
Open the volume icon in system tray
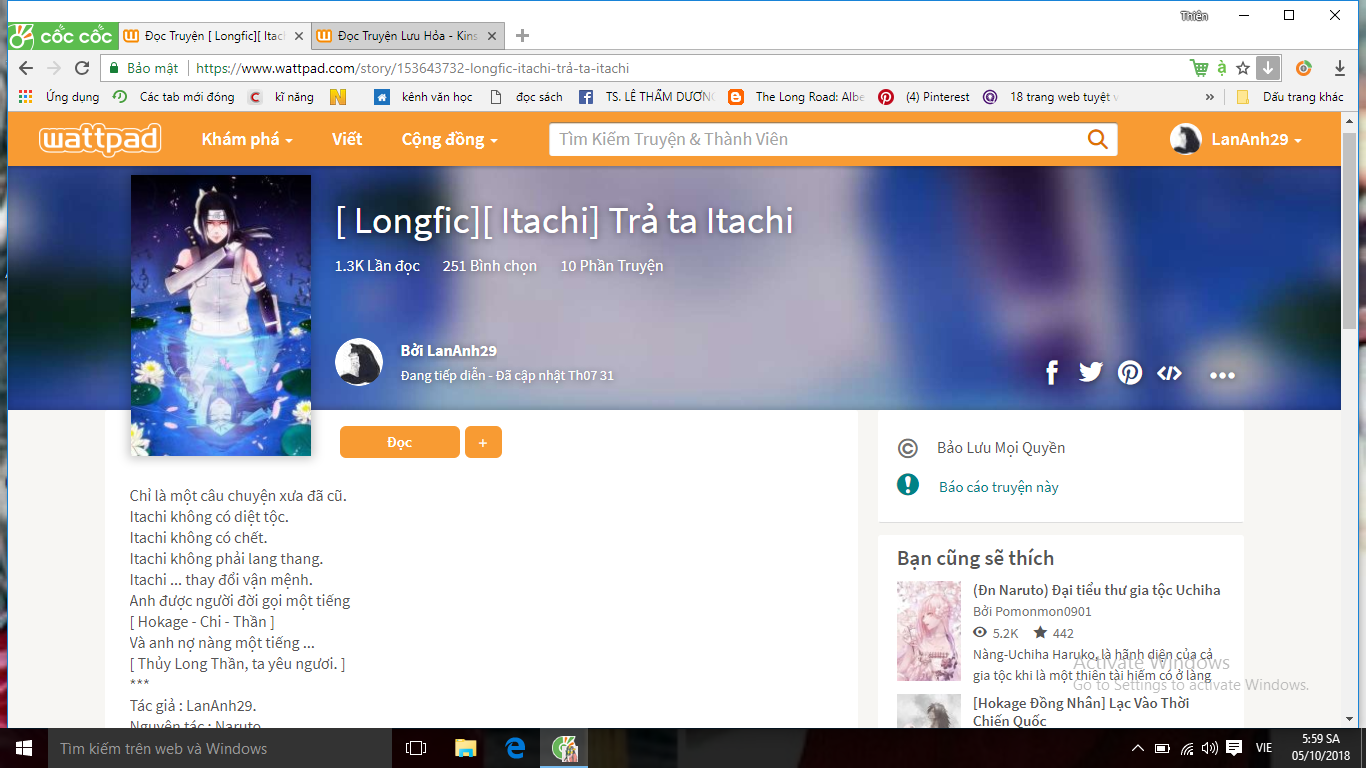click(x=1210, y=748)
